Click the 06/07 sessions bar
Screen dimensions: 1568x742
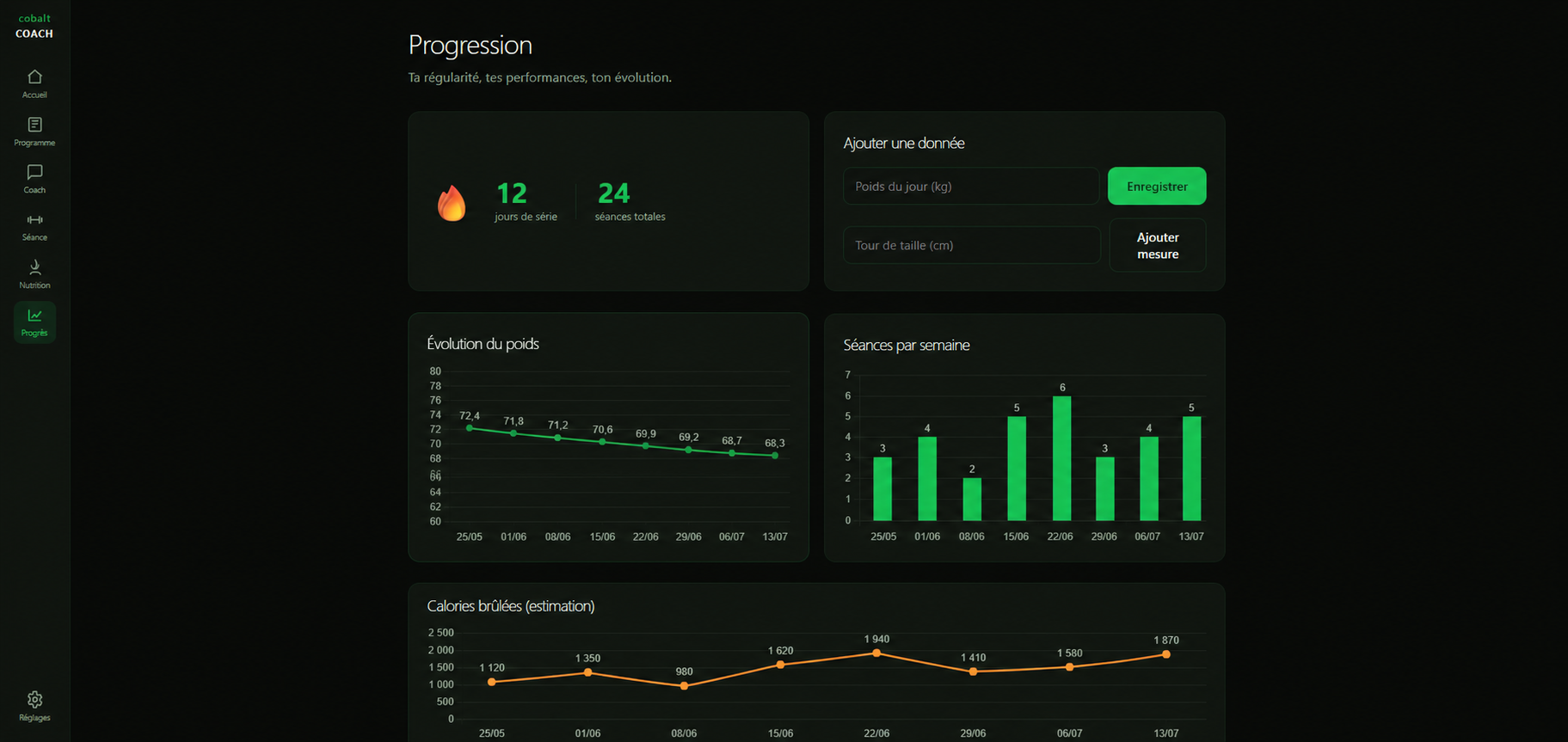(x=1149, y=479)
